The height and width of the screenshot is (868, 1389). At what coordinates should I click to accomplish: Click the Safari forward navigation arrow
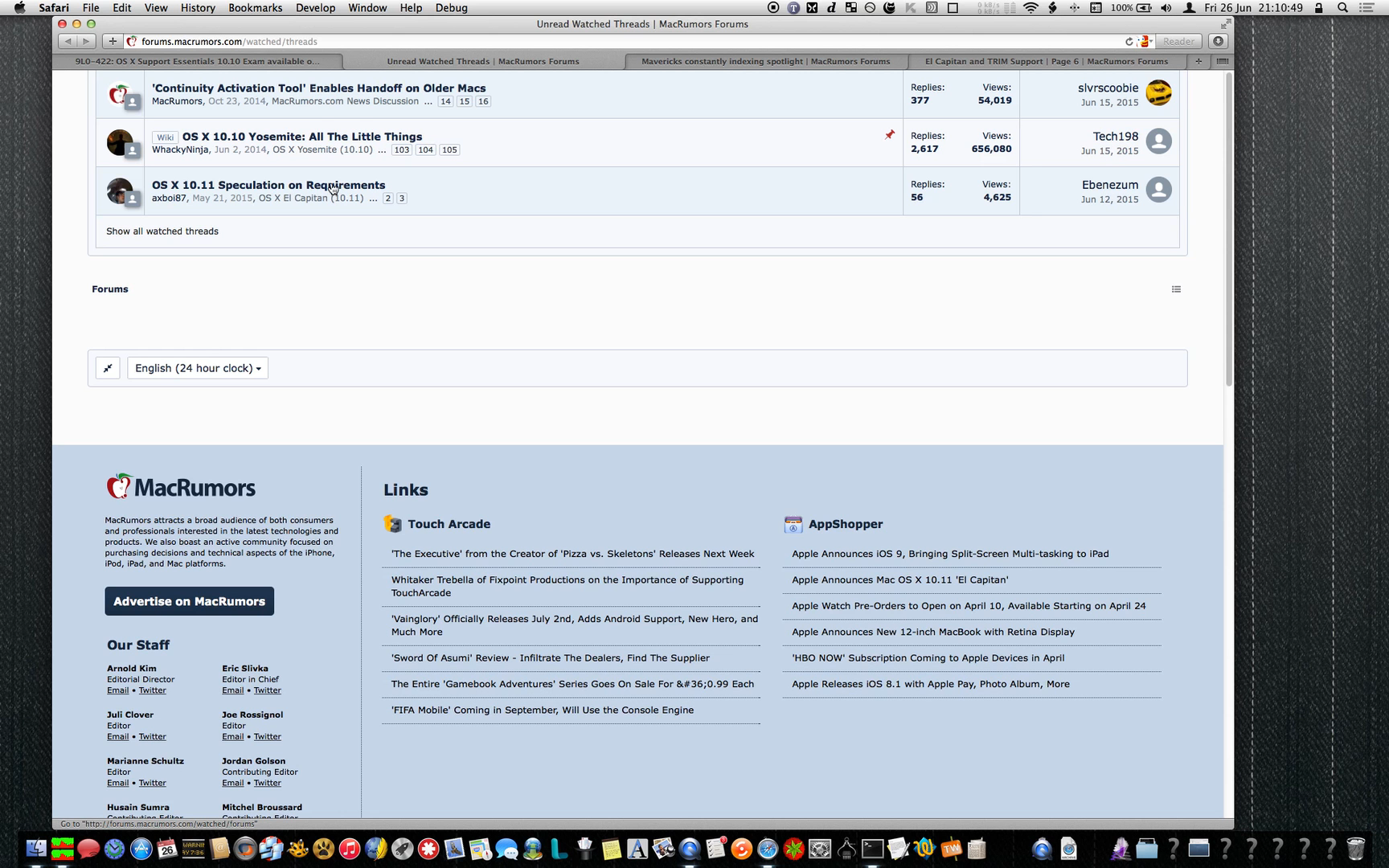pos(87,41)
